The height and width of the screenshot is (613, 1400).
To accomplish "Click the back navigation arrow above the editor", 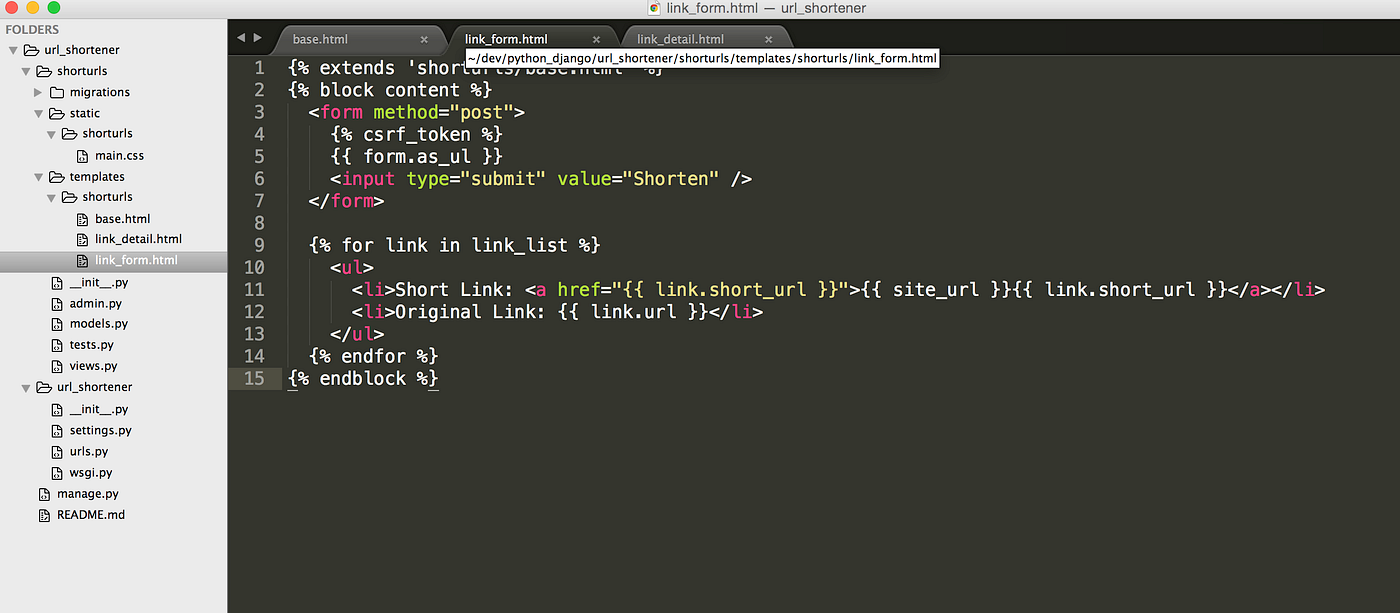I will [240, 37].
